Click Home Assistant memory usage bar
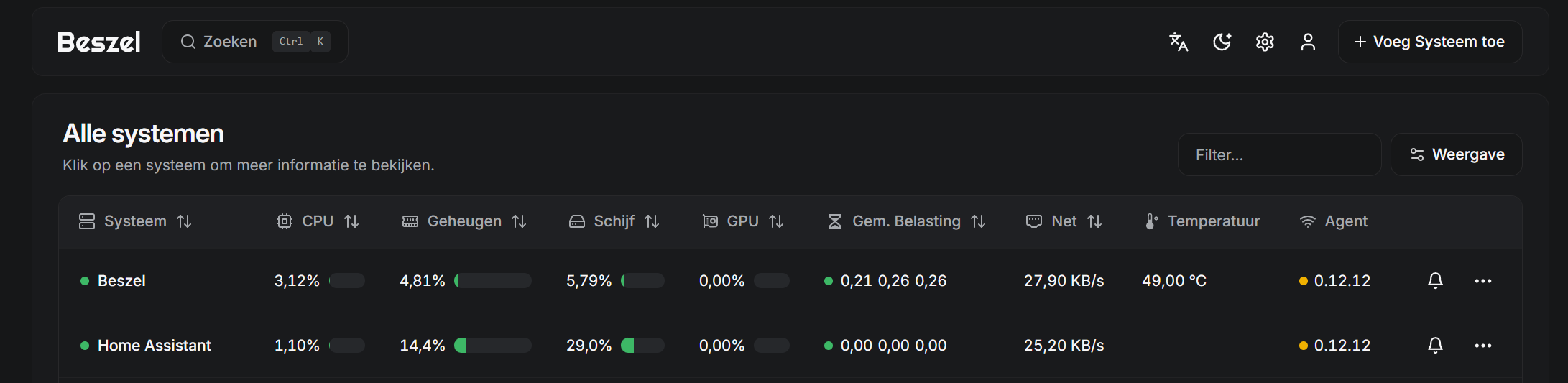 493,346
